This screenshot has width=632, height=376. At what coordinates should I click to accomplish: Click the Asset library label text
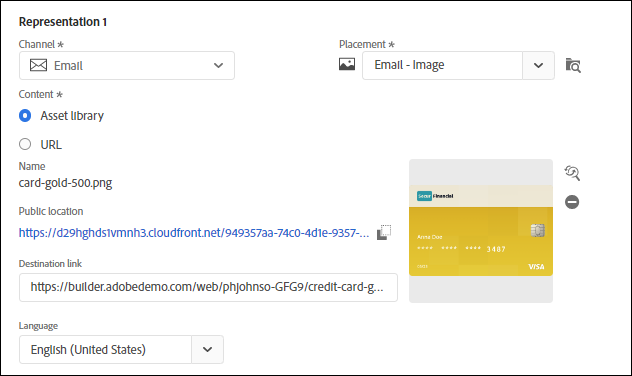tap(72, 116)
